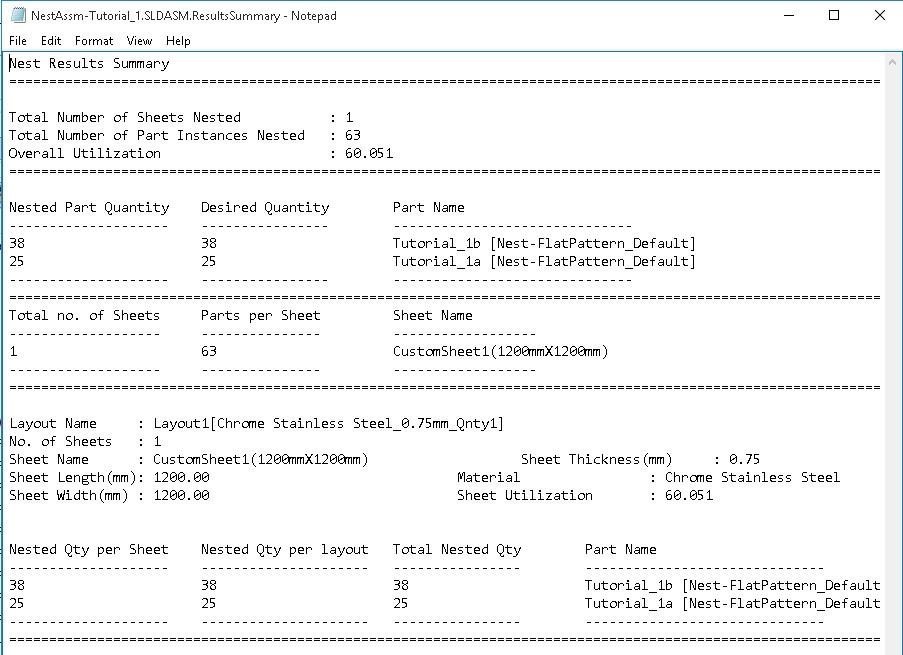Screen dimensions: 903x655
Task: Click the scroll up arrow of the vertical scrollbar
Action: (x=893, y=62)
